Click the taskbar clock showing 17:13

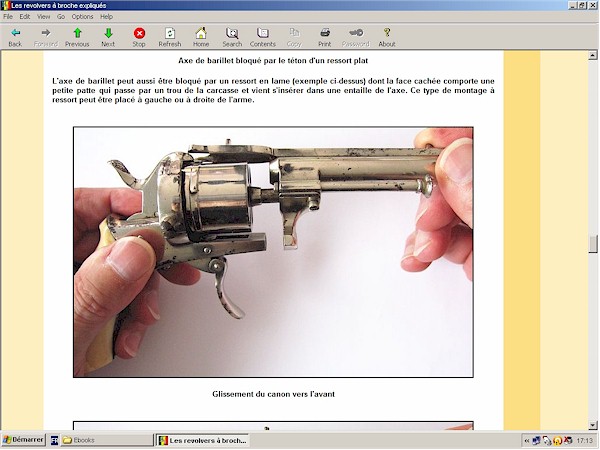pos(585,440)
